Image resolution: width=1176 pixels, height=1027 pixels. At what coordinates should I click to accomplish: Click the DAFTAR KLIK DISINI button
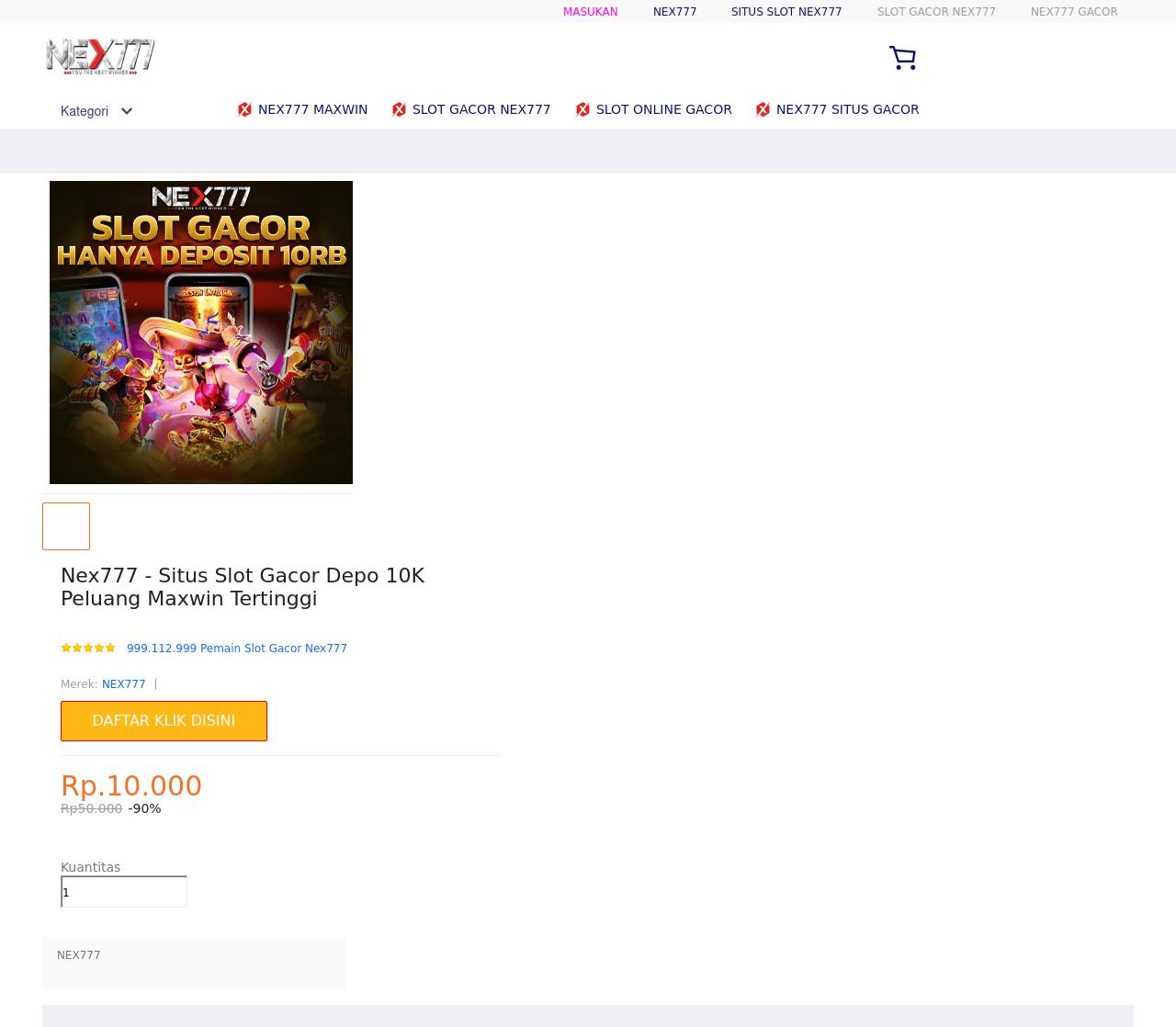(164, 721)
